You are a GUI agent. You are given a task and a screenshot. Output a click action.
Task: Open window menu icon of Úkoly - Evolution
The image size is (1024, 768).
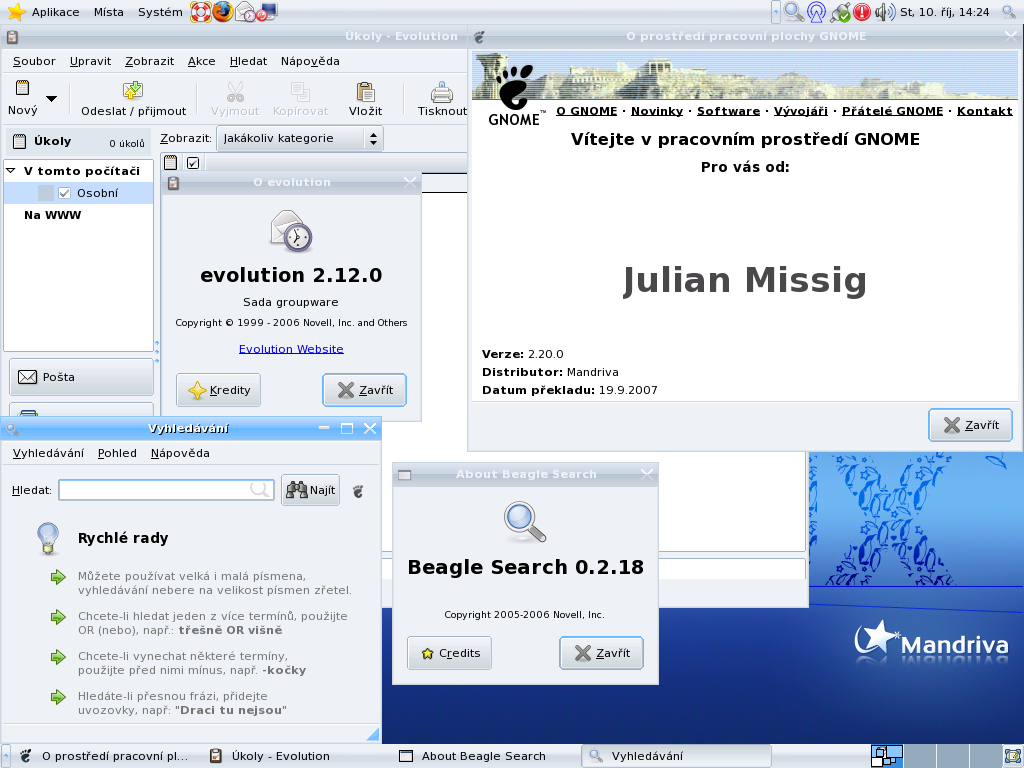12,37
